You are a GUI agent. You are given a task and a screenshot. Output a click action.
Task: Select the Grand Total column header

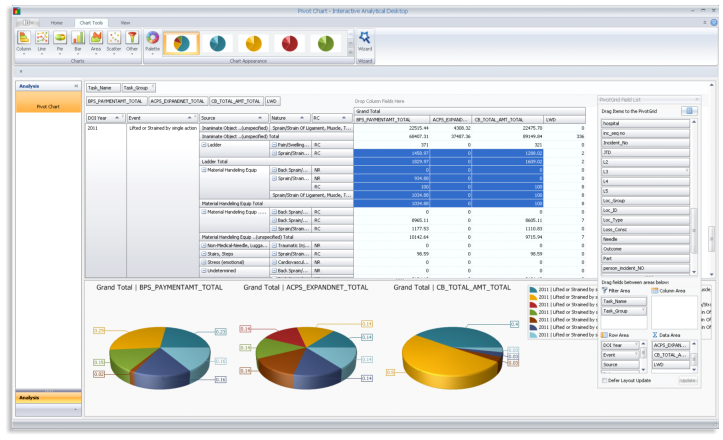[469, 111]
